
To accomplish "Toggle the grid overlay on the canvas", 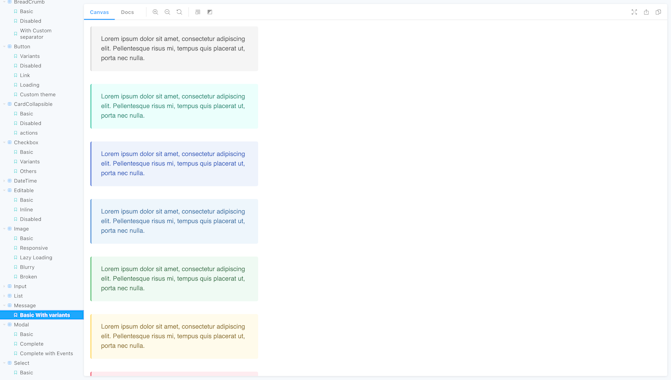I will click(x=198, y=12).
